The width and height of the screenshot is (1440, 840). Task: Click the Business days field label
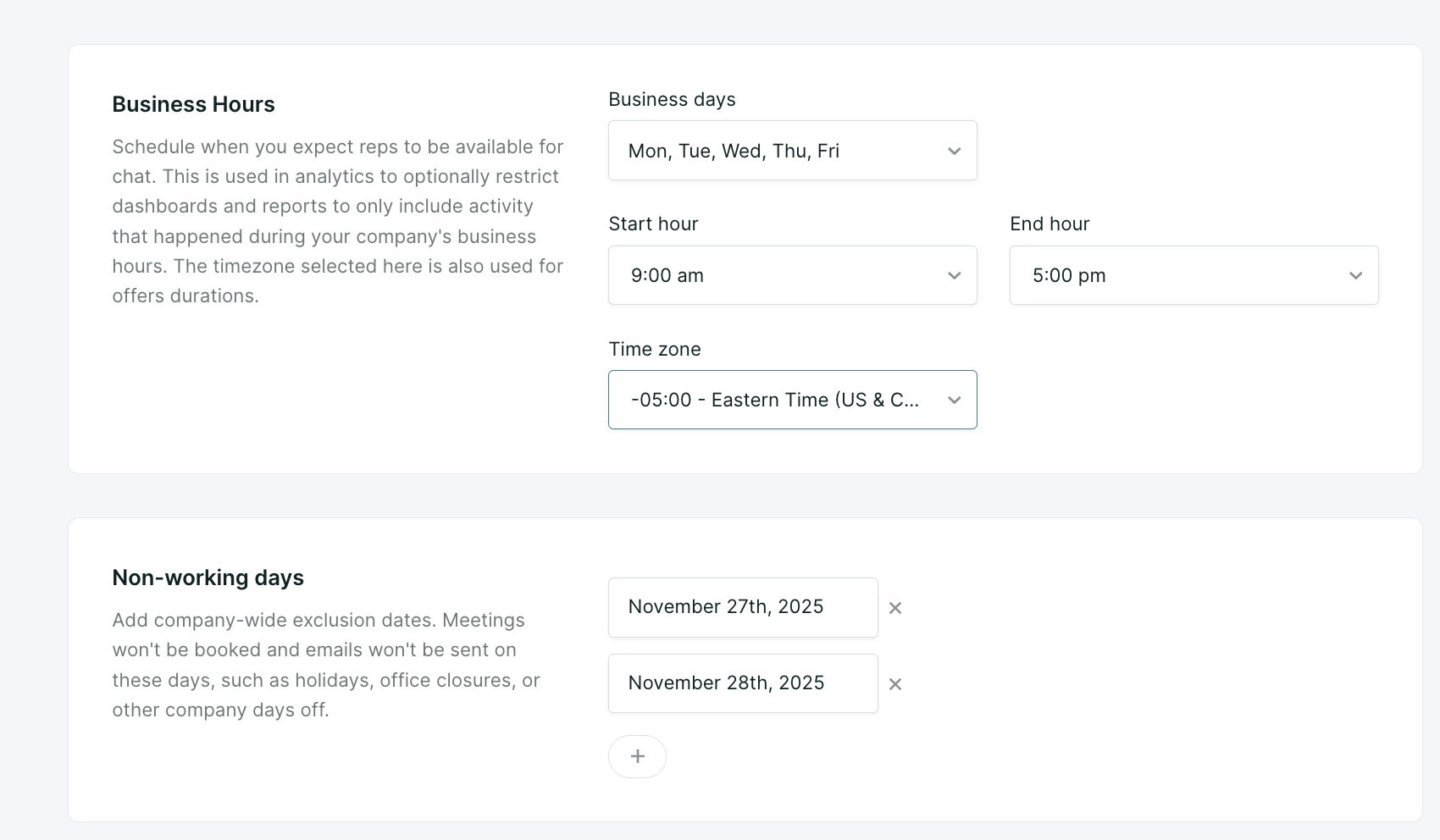tap(672, 100)
